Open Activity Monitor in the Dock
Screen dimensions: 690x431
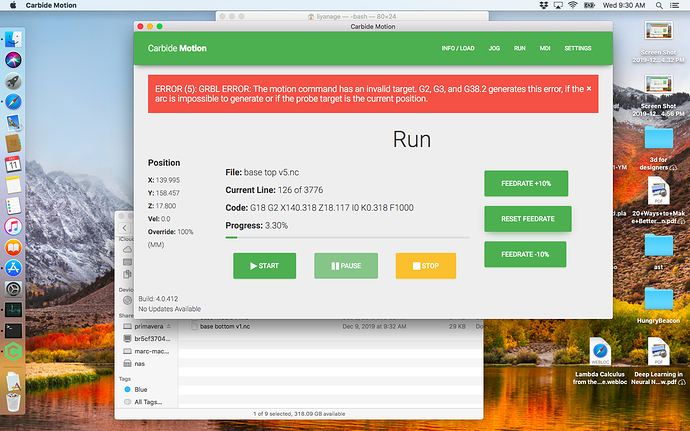pyautogui.click(x=13, y=310)
